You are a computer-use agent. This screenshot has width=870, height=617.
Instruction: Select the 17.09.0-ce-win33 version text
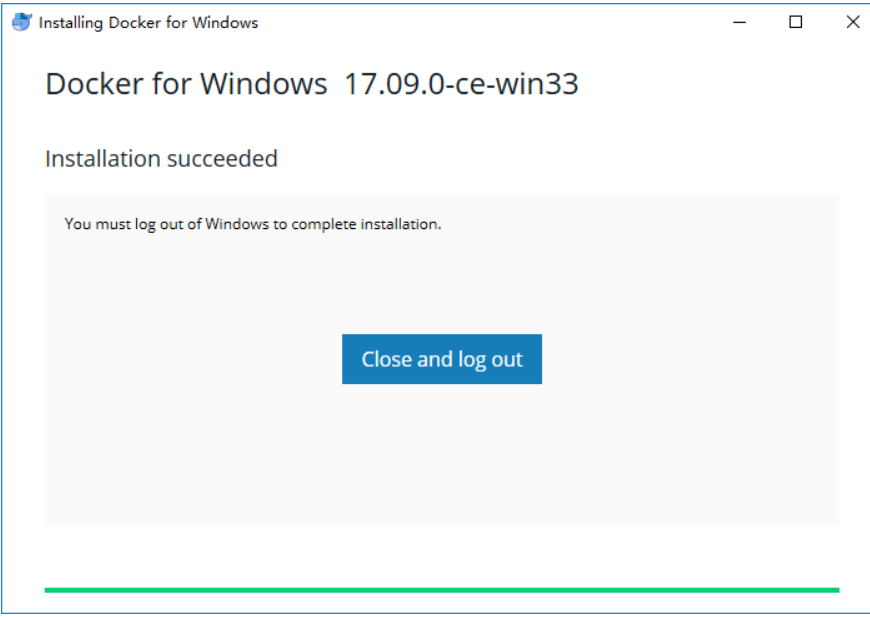tap(461, 84)
